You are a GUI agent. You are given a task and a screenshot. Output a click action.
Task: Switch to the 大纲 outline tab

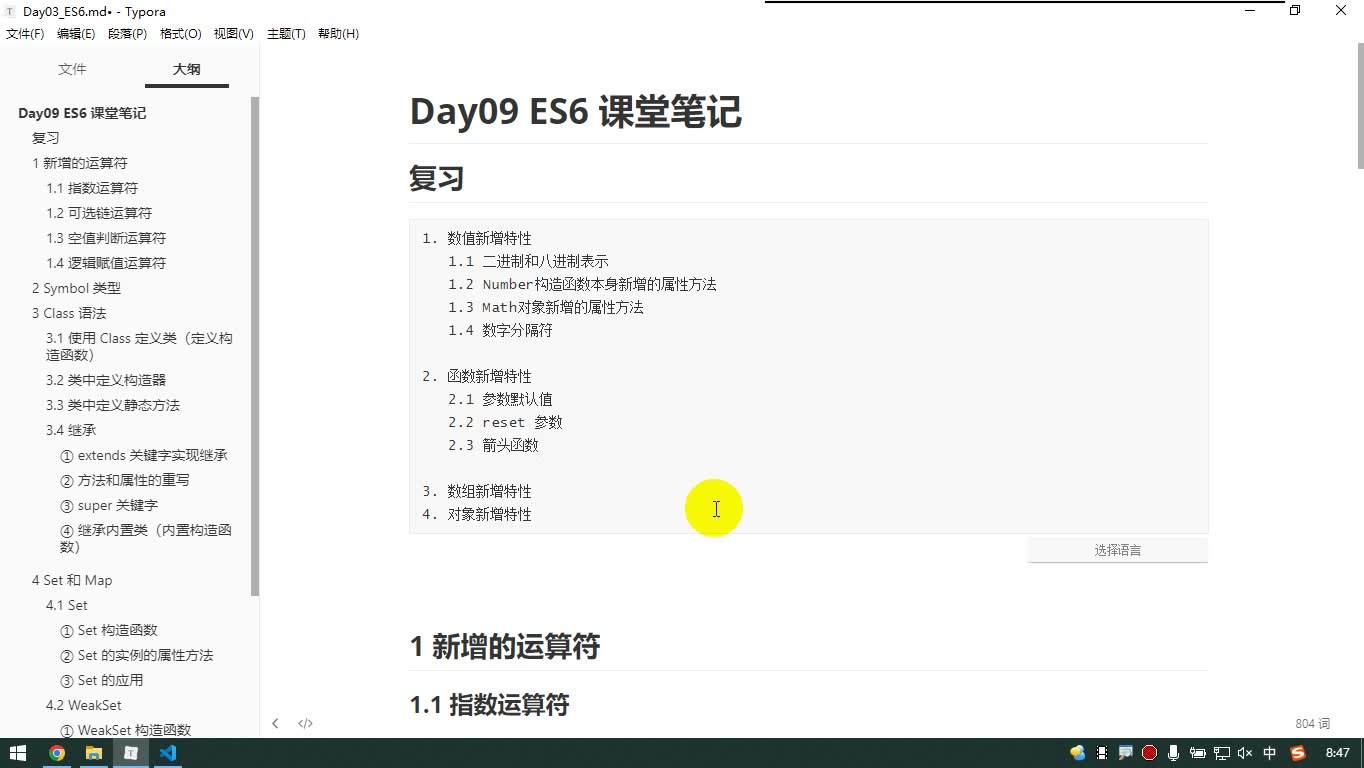pyautogui.click(x=186, y=69)
